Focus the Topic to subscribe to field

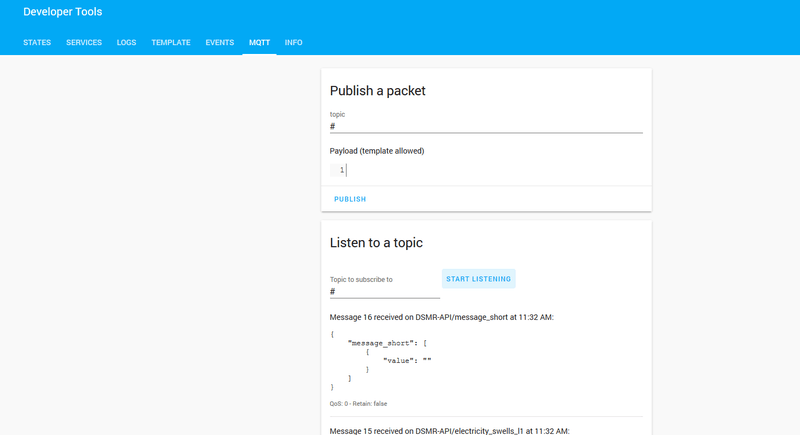[x=384, y=291]
